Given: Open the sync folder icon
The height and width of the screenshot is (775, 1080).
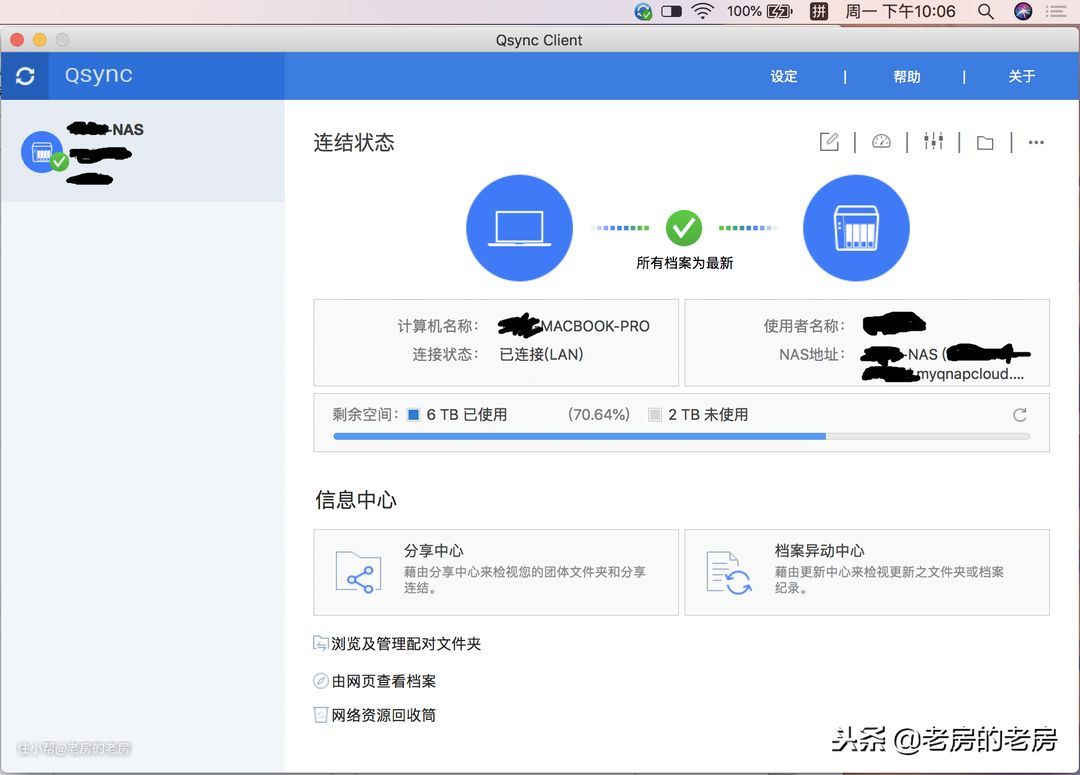Looking at the screenshot, I should click(x=985, y=143).
